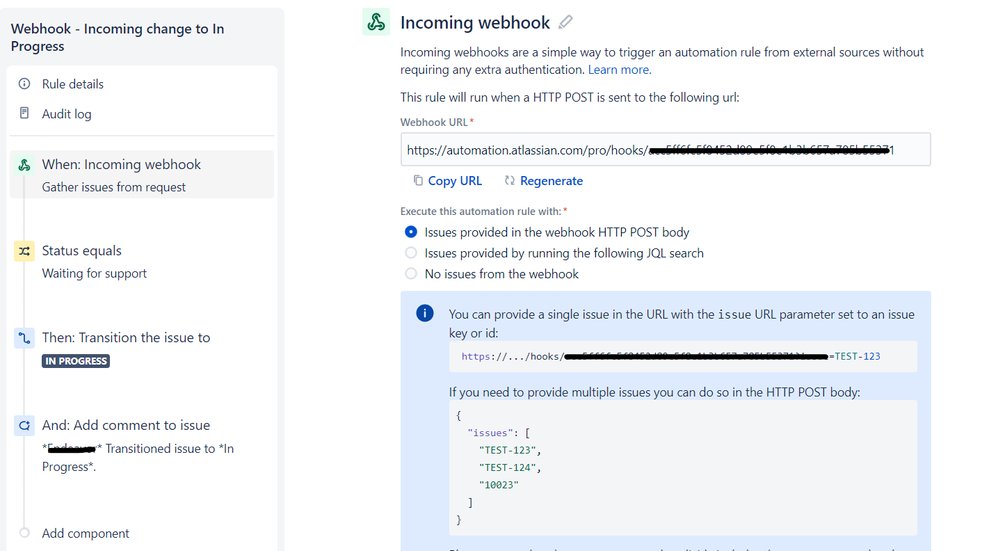The image size is (998, 551).
Task: Click the IN PROGRESS status lozenge
Action: click(76, 361)
